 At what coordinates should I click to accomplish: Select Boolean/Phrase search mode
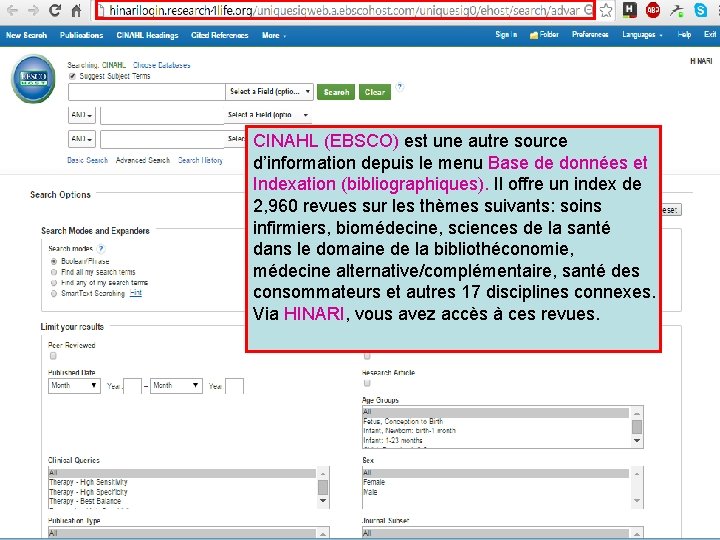(54, 261)
